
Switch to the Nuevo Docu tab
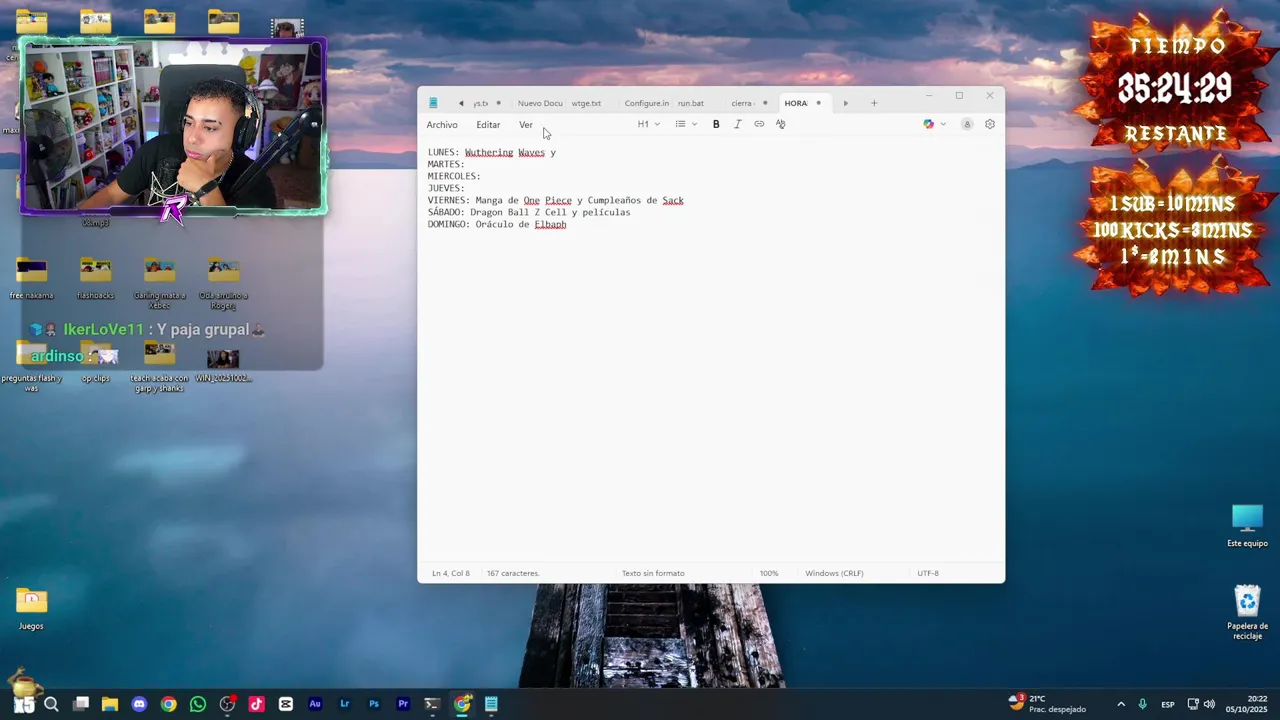[540, 103]
